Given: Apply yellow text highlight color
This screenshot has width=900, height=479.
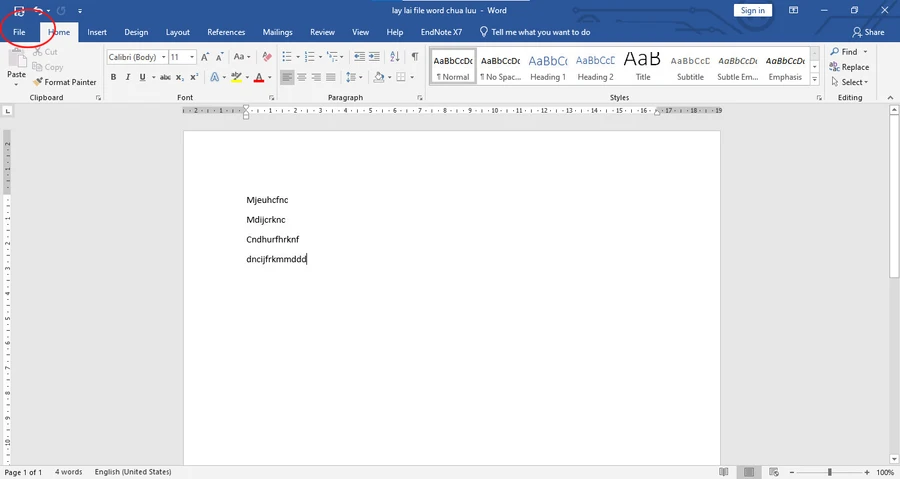Looking at the screenshot, I should click(236, 77).
